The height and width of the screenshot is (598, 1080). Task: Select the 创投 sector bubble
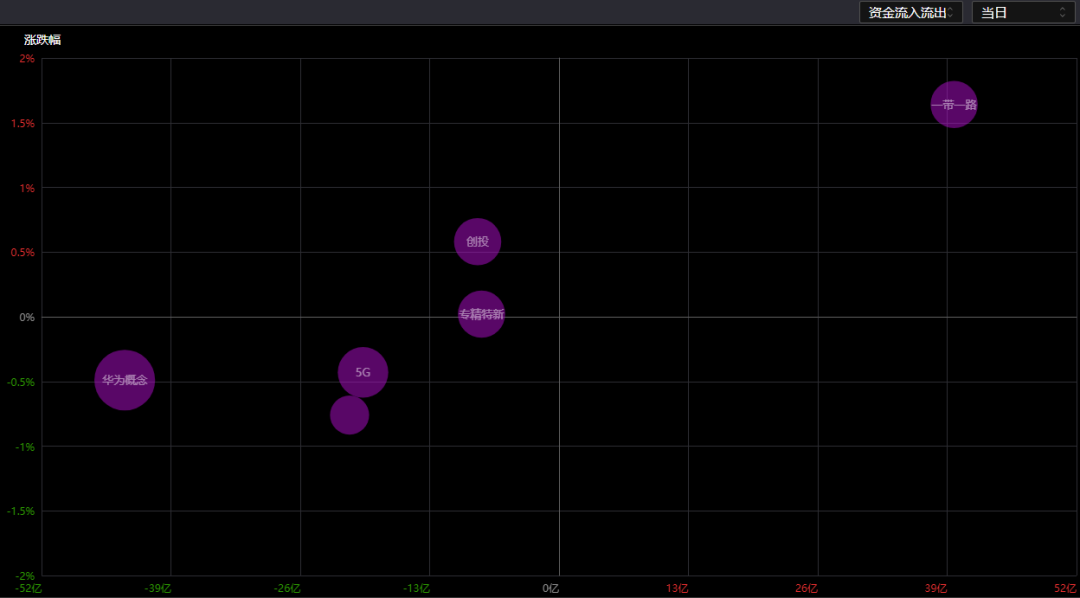click(x=477, y=241)
